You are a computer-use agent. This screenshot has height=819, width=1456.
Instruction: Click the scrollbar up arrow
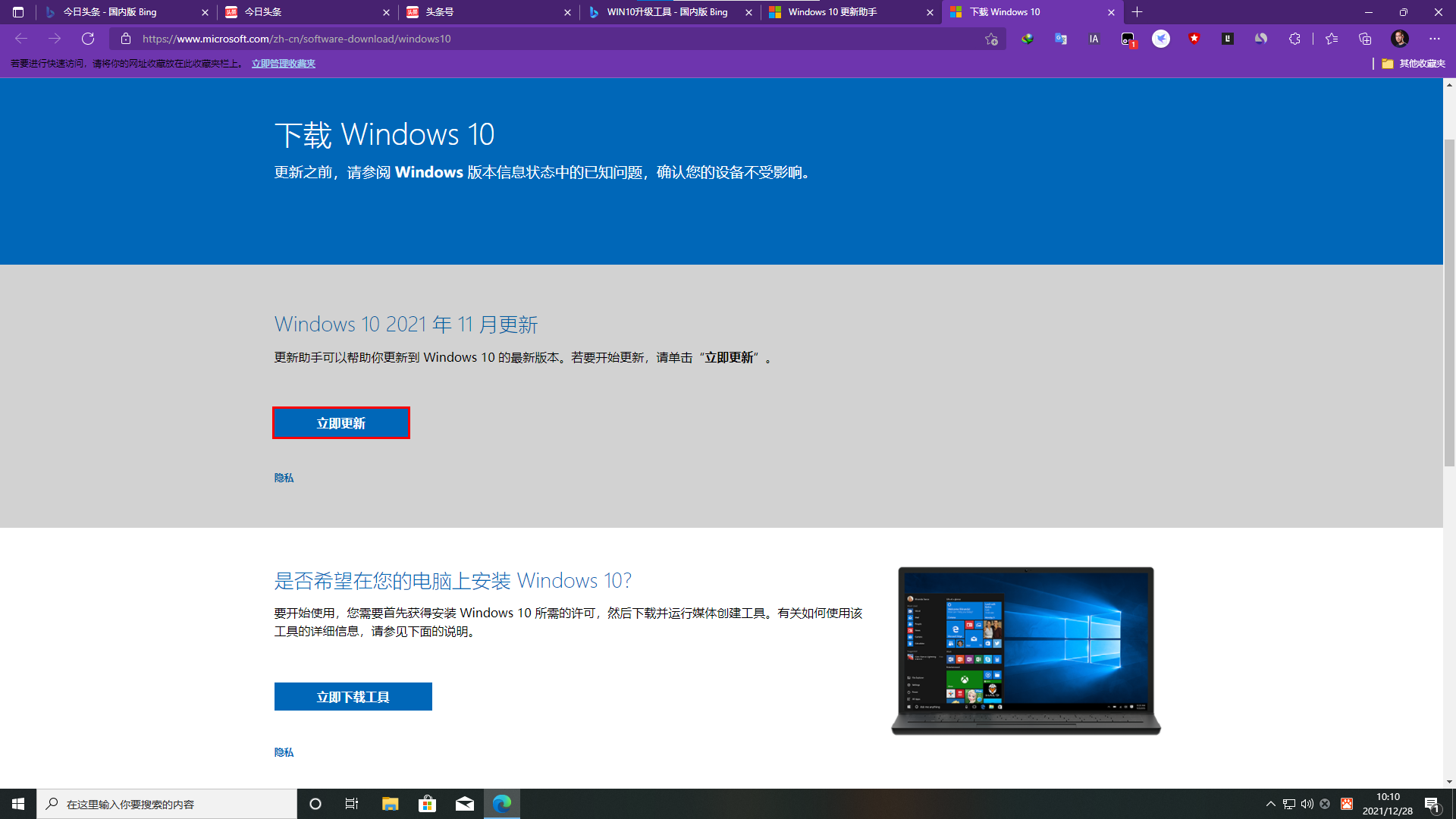[x=1449, y=84]
